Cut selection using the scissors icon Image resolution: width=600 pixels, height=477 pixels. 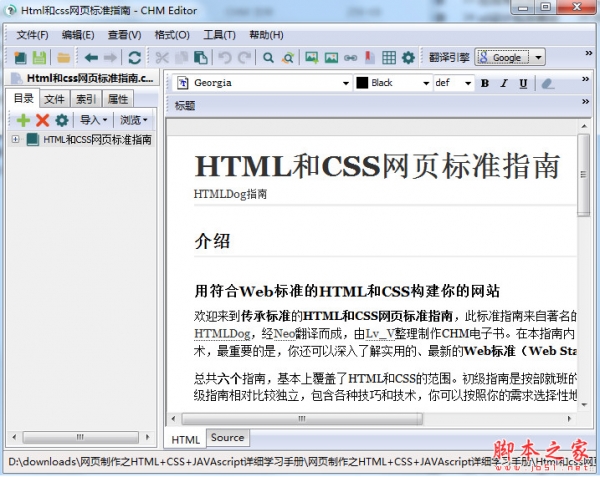[x=162, y=58]
